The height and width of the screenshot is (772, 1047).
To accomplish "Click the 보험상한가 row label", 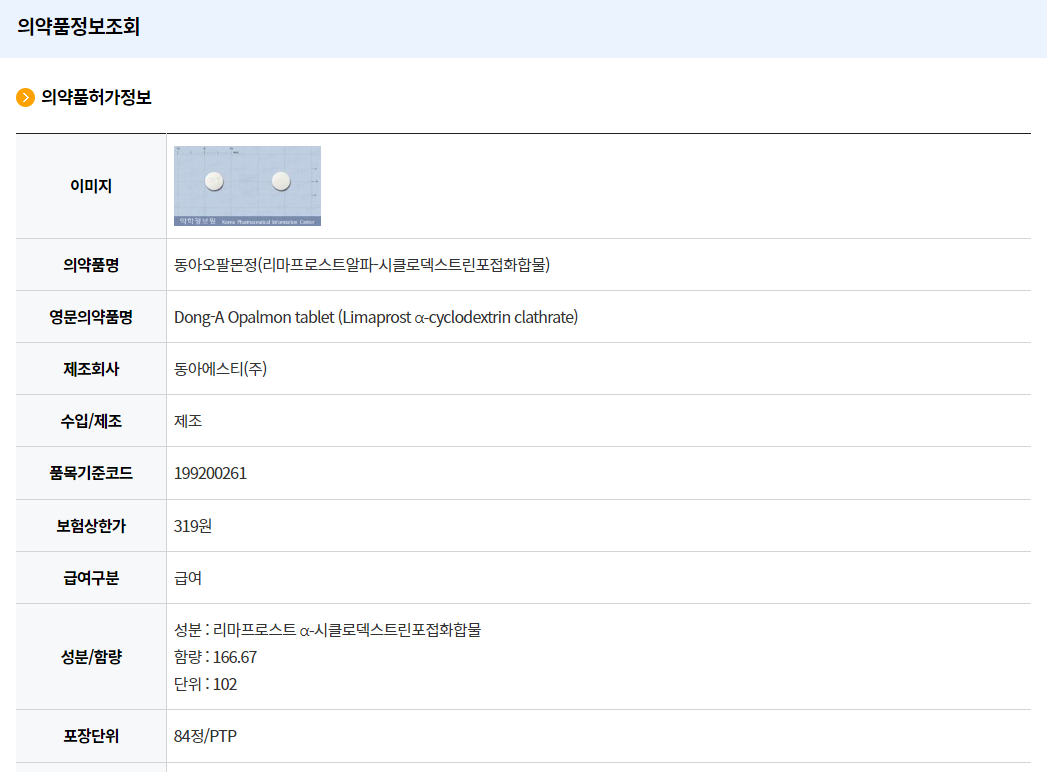I will [91, 526].
